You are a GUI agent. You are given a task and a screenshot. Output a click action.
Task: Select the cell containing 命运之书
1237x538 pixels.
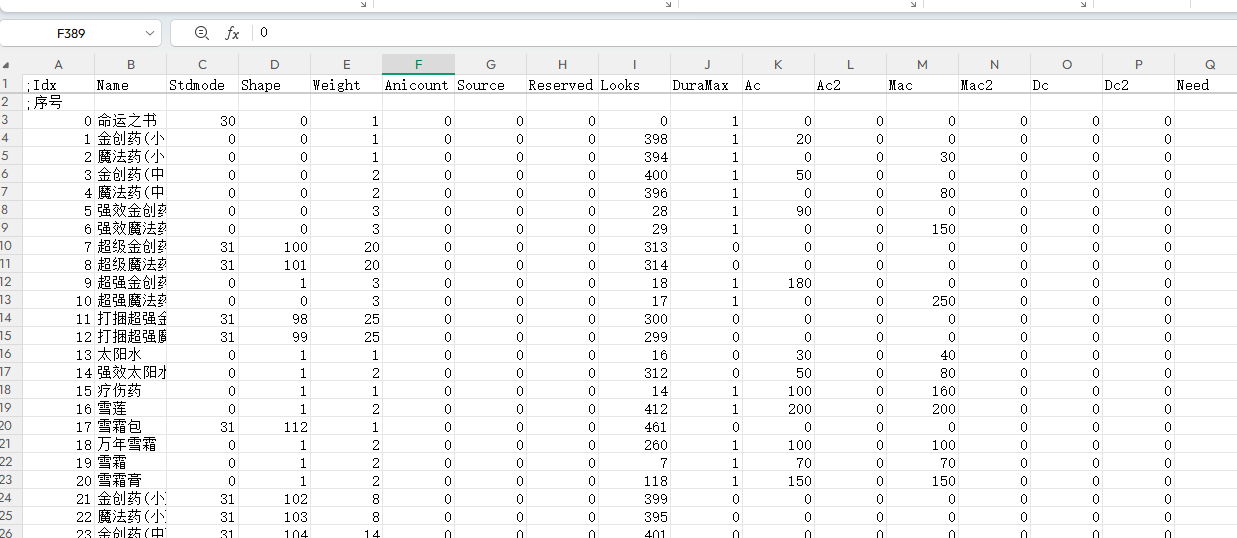[x=130, y=121]
